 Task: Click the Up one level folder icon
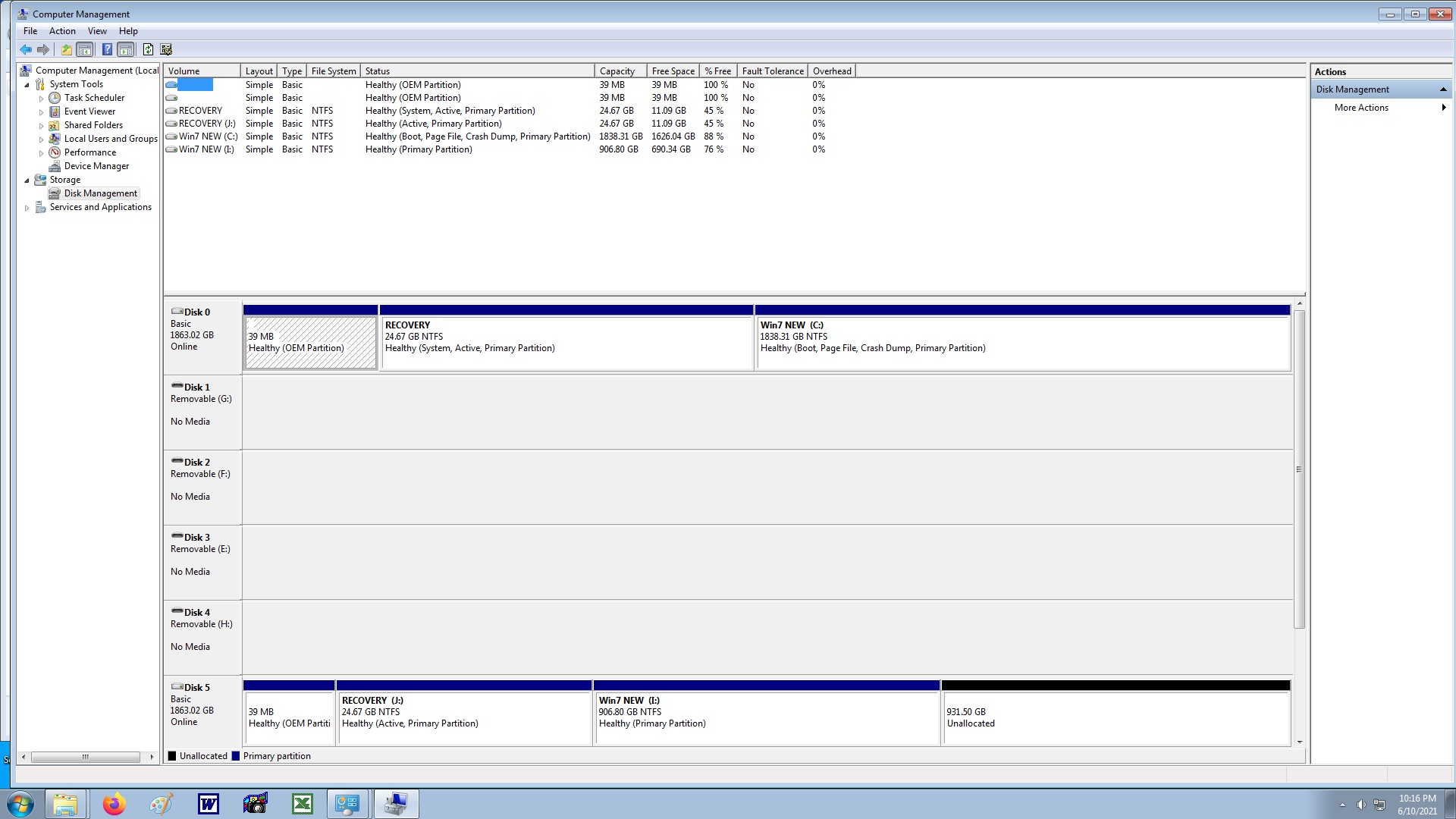(x=66, y=49)
